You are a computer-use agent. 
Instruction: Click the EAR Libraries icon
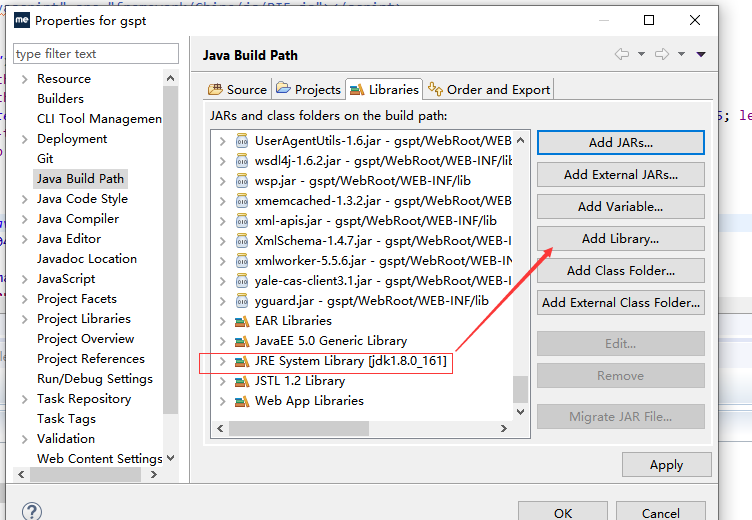click(241, 321)
